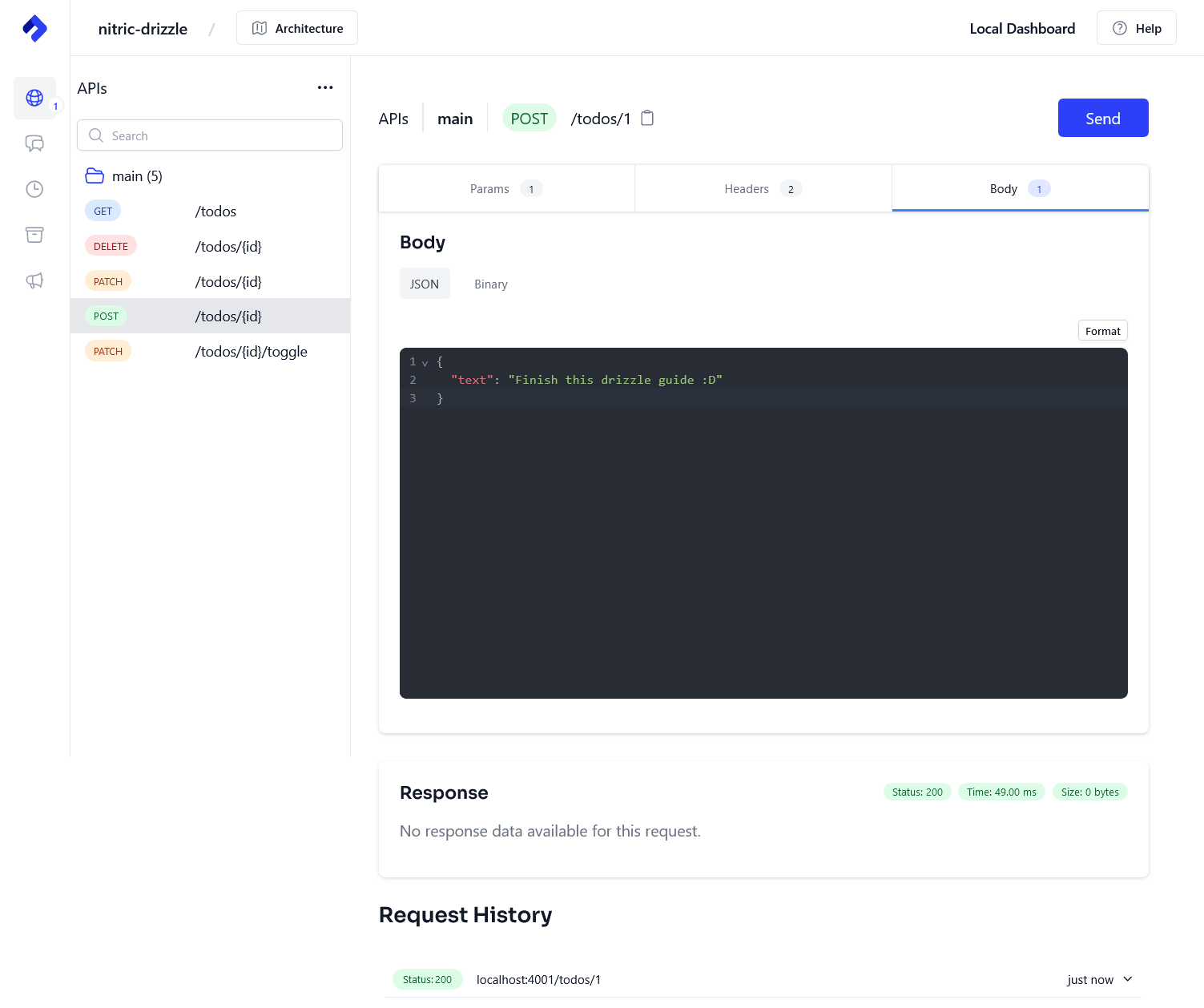Open the Topics megaphone icon in sidebar
This screenshot has width=1204, height=1008.
pos(34,280)
